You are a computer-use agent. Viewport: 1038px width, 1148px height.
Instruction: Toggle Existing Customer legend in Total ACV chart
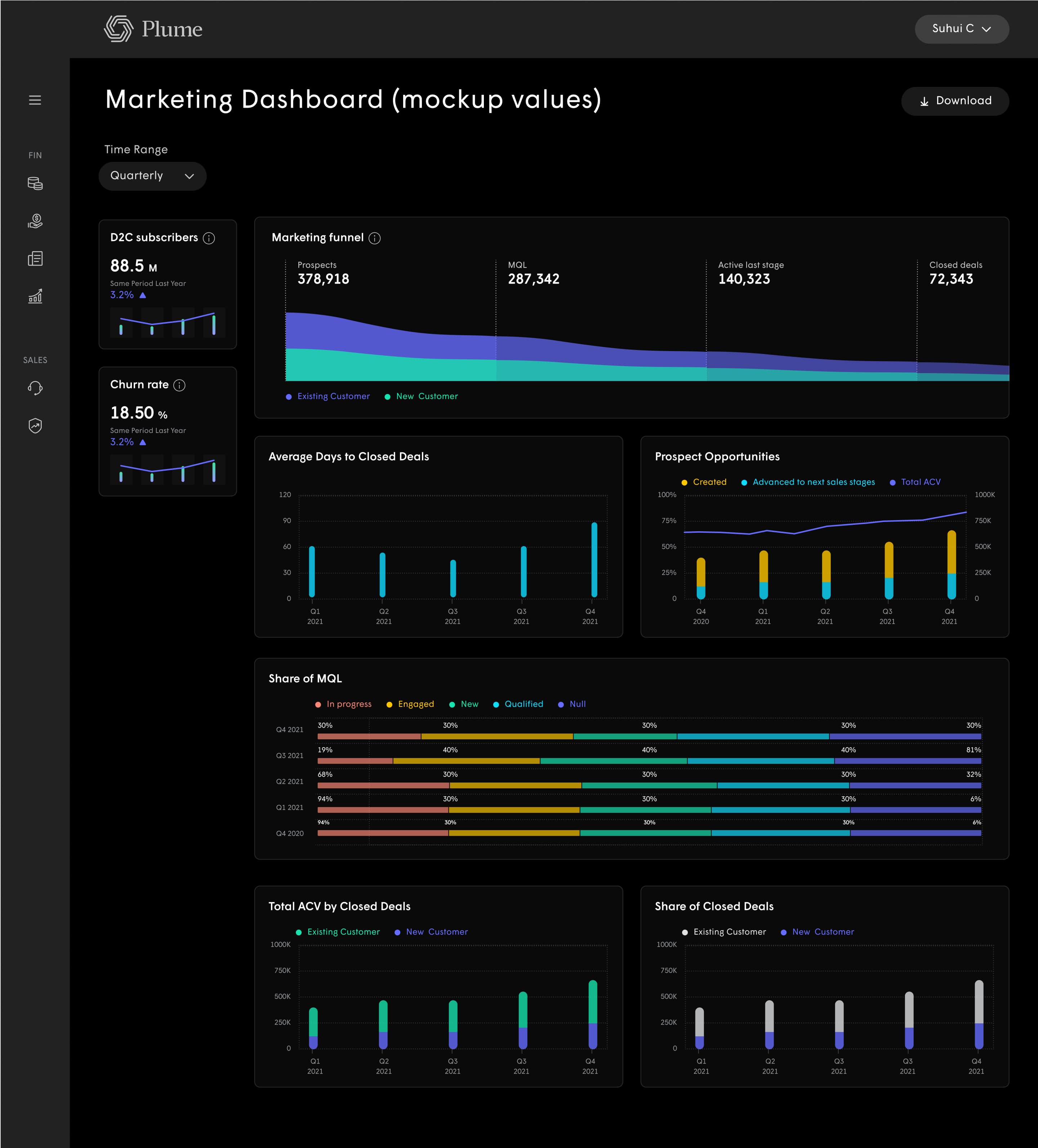click(338, 932)
